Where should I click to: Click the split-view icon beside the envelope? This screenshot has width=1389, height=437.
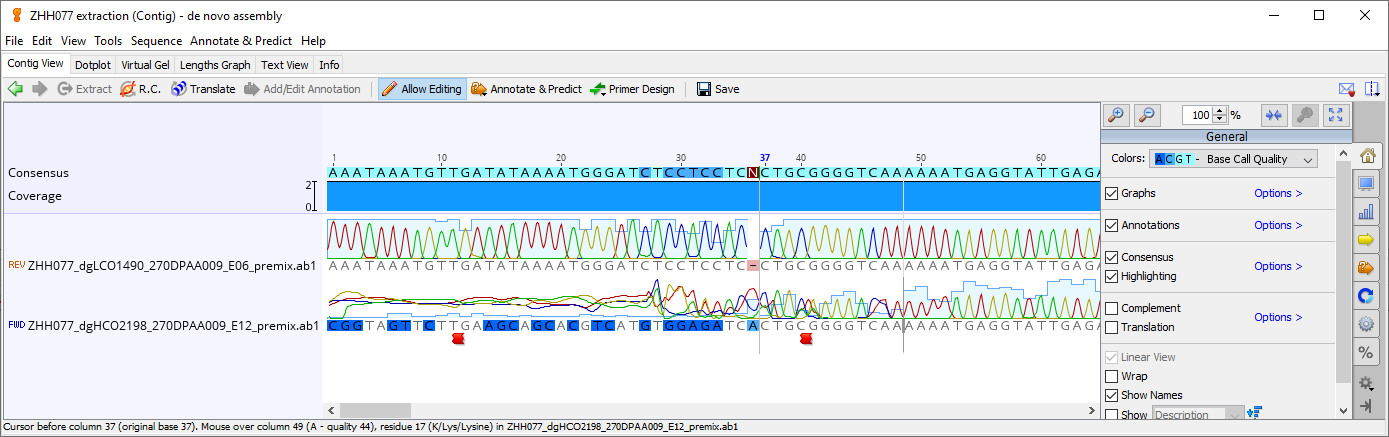(1371, 89)
